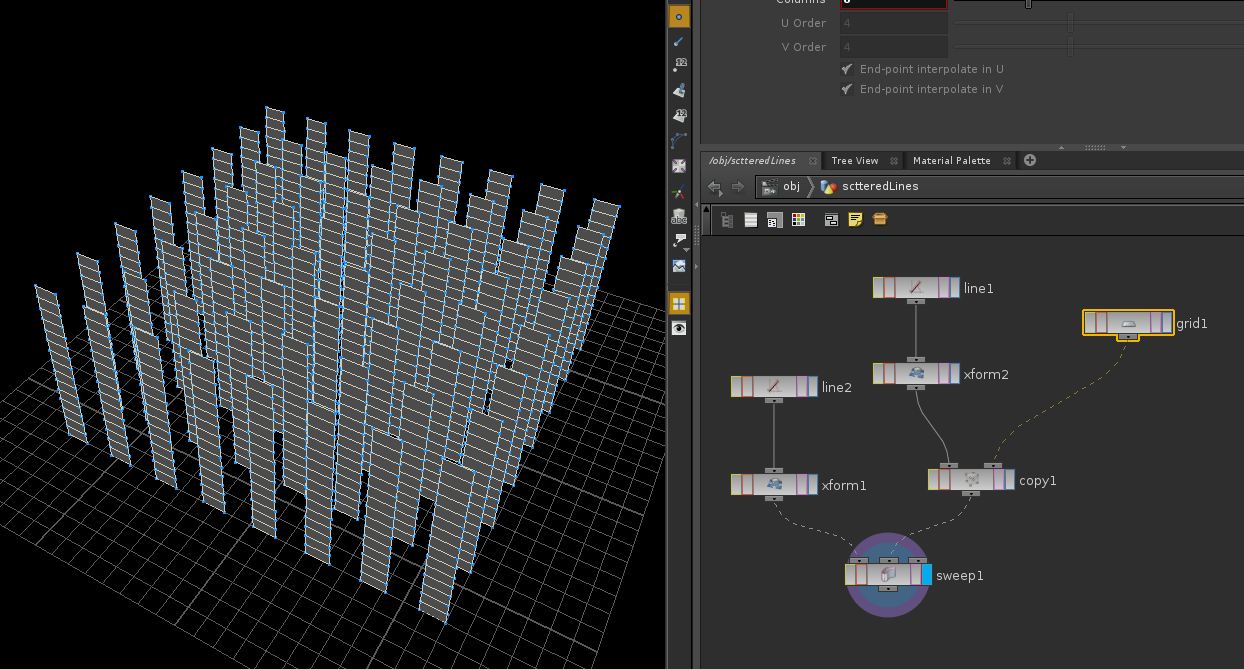Click the layout nodes toolbar icon
This screenshot has width=1244, height=669.
point(831,220)
